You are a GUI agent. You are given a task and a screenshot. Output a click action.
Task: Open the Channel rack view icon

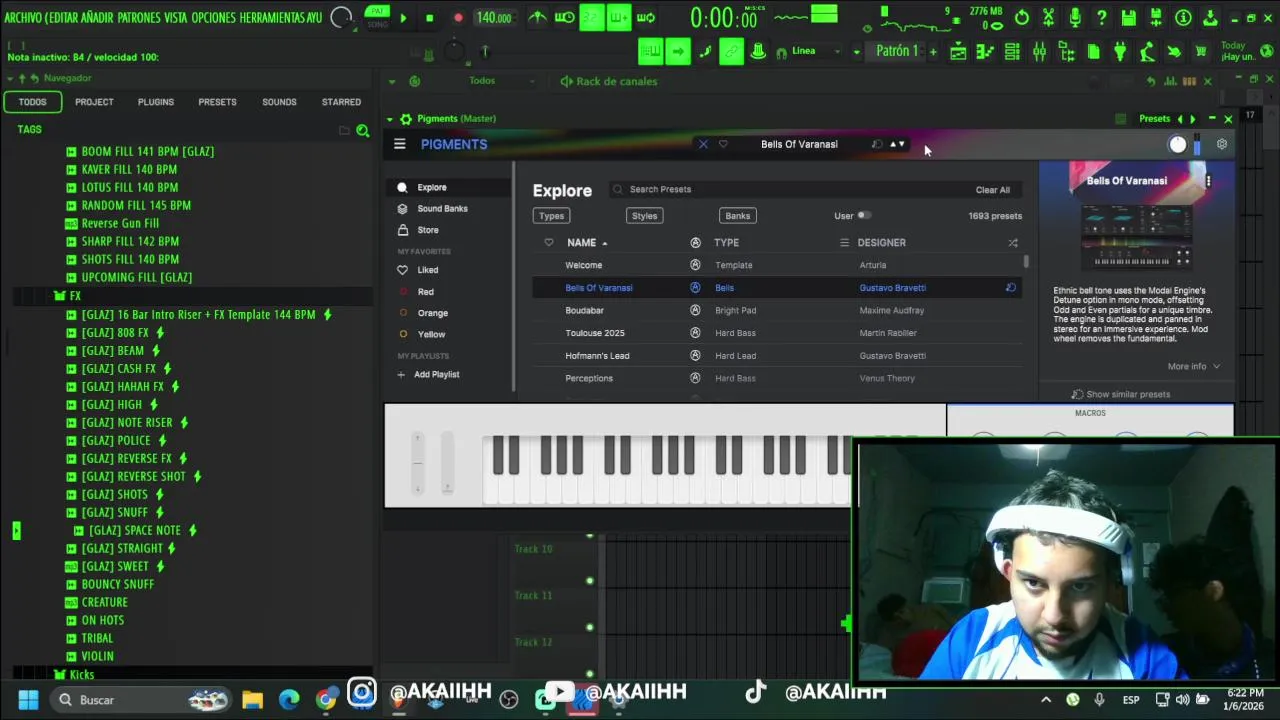pyautogui.click(x=1012, y=52)
